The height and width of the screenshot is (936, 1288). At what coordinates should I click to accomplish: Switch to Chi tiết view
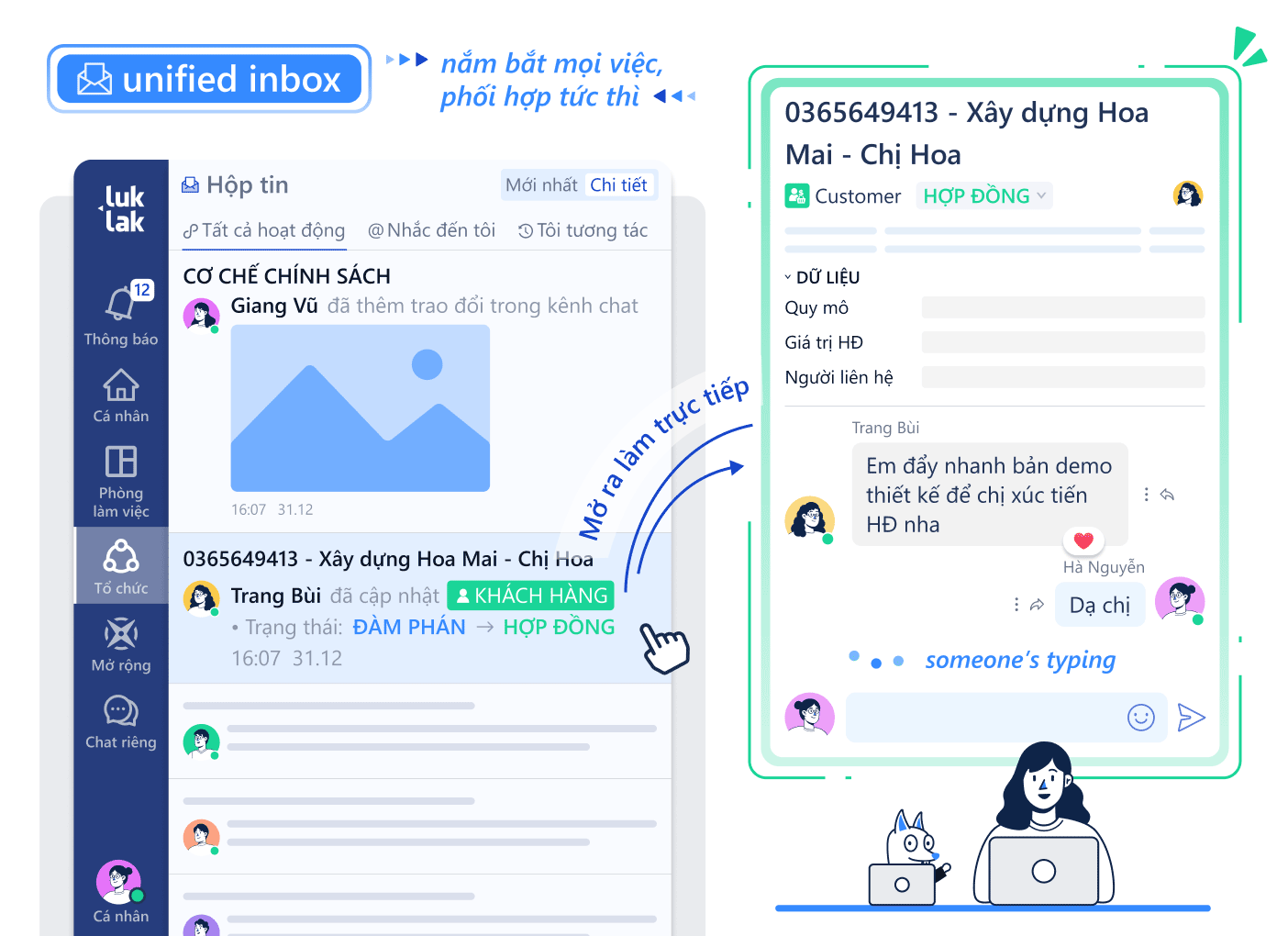[619, 185]
